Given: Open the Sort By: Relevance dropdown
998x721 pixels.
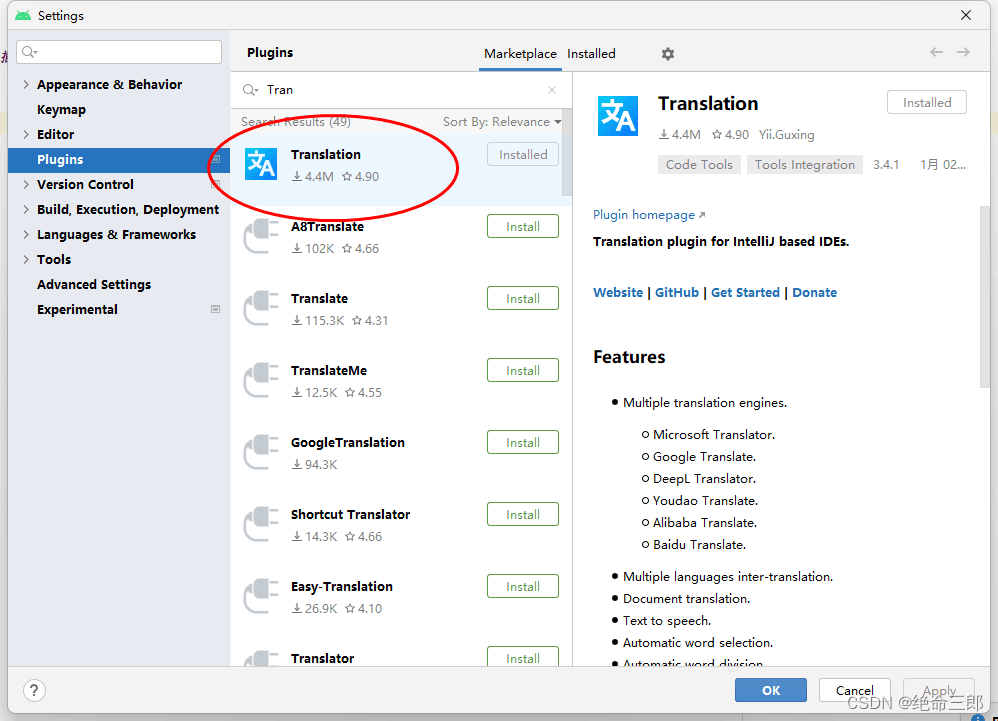Looking at the screenshot, I should [502, 122].
